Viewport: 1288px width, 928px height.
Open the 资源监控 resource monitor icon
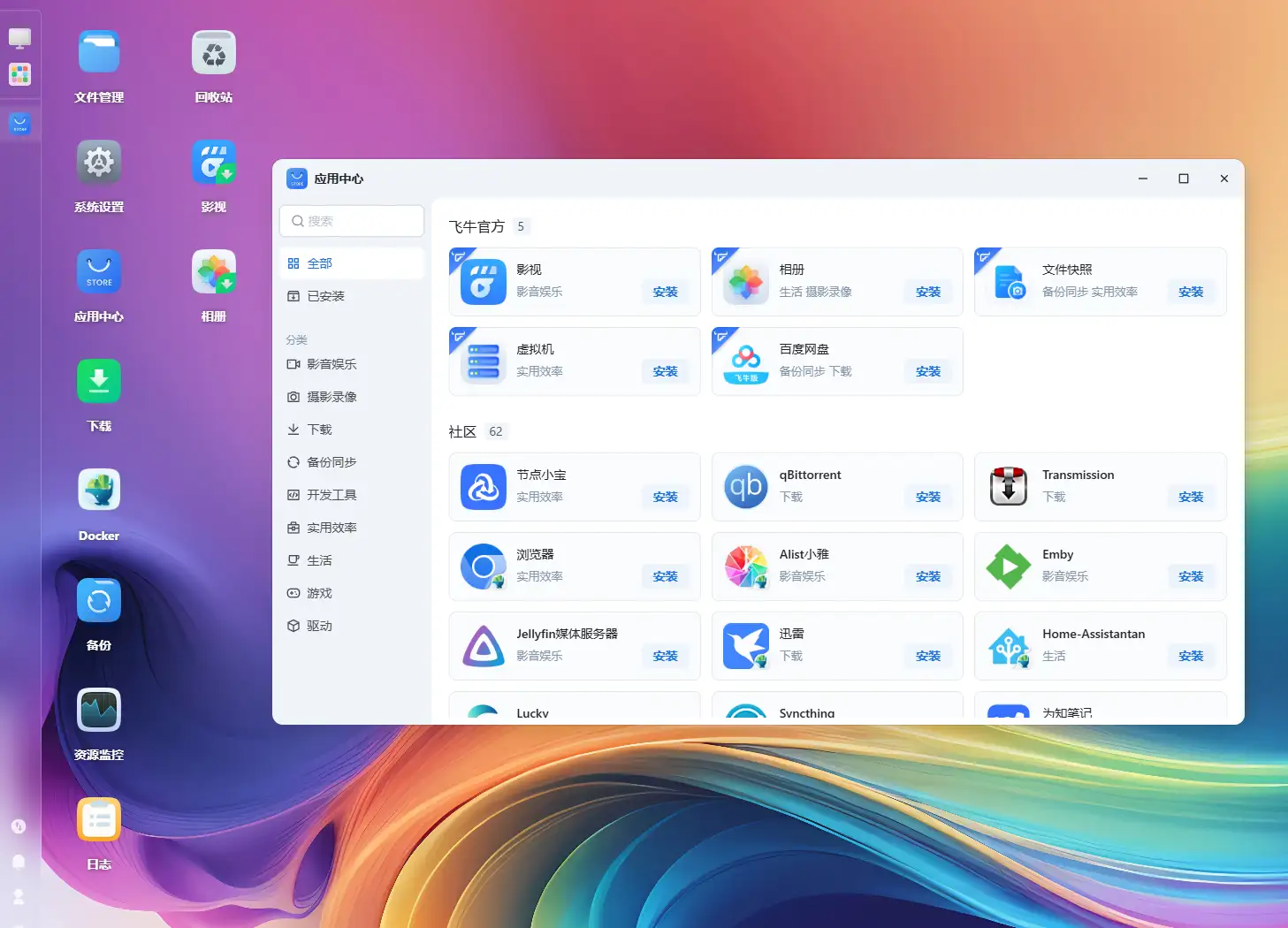[x=99, y=711]
